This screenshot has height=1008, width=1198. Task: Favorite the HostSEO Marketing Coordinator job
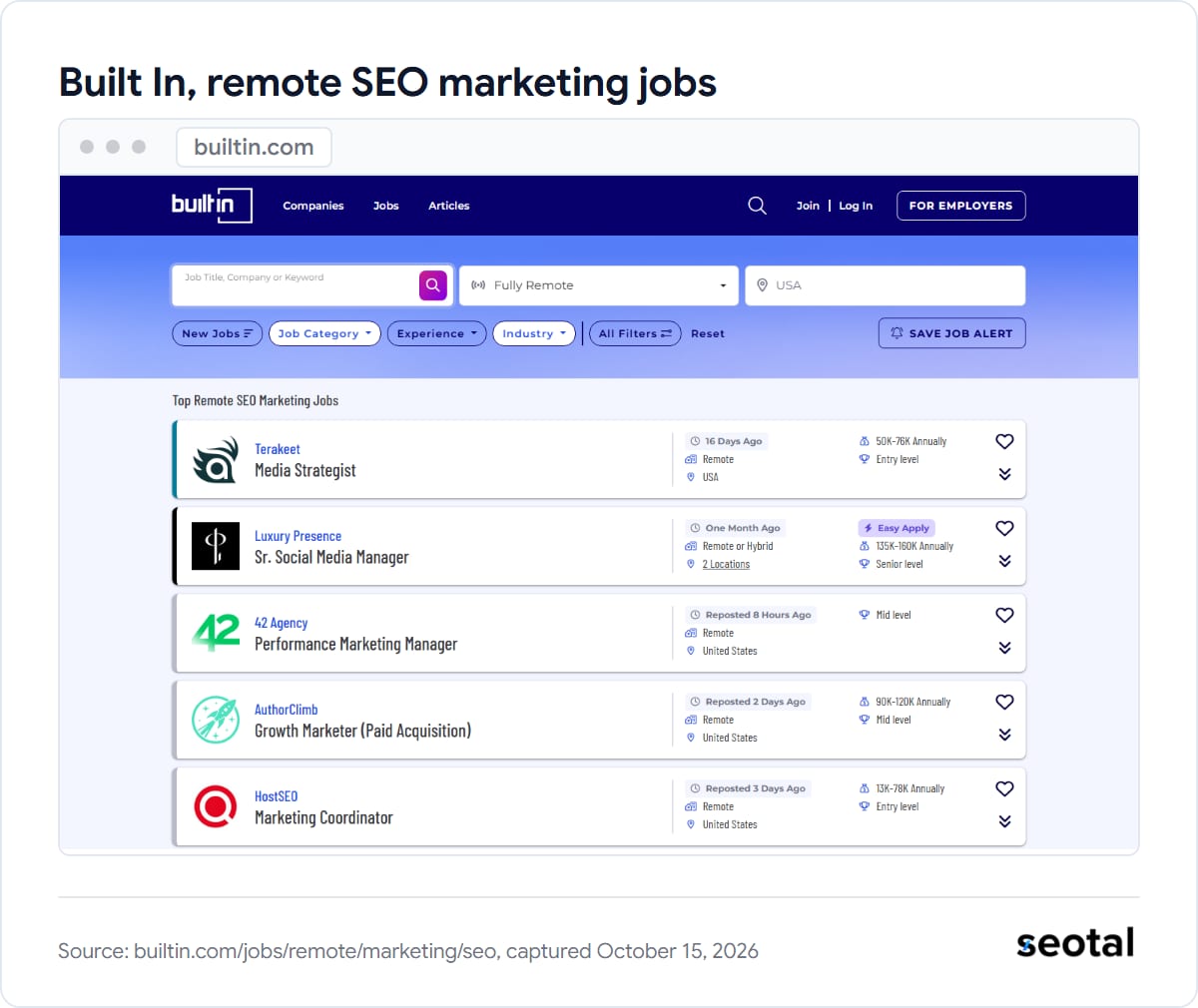[x=1004, y=788]
